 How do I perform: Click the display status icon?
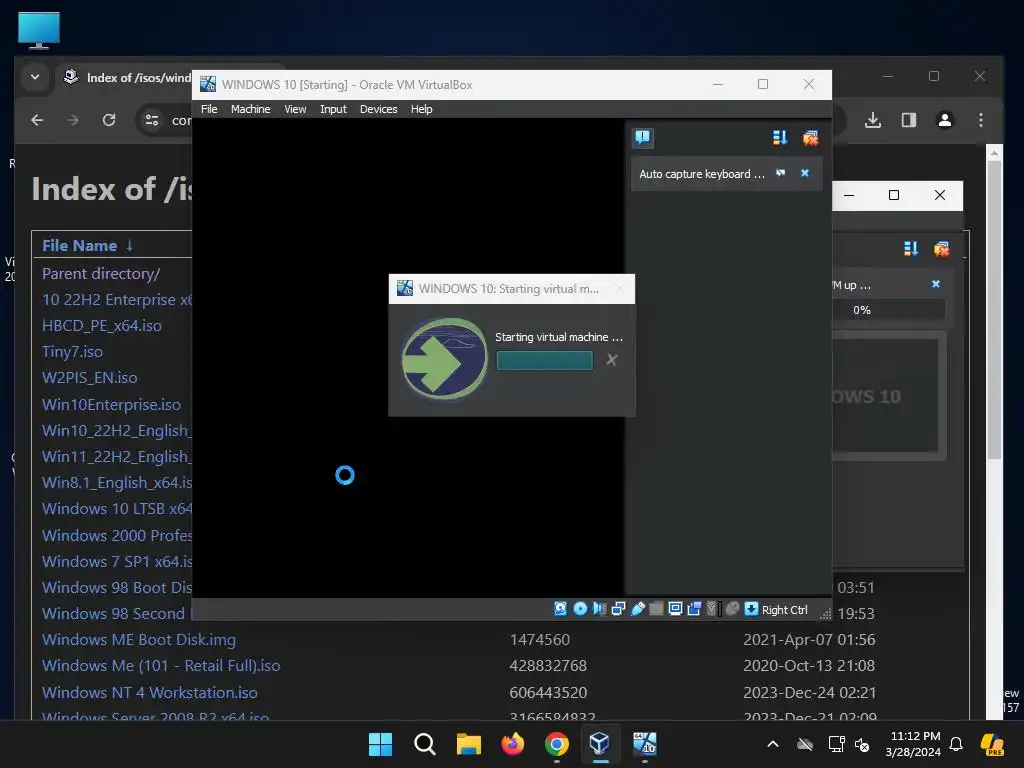tap(675, 609)
